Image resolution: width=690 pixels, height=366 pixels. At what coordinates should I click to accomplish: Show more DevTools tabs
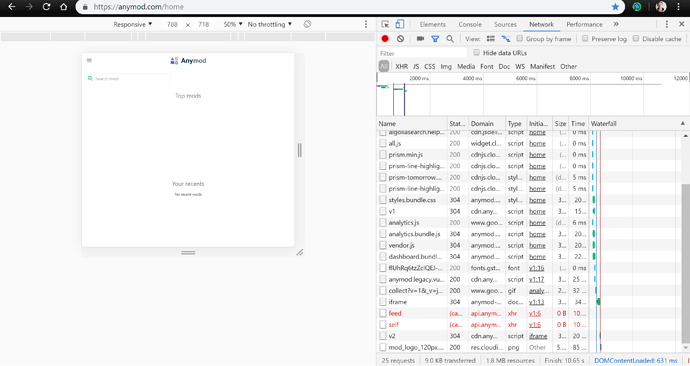click(616, 24)
